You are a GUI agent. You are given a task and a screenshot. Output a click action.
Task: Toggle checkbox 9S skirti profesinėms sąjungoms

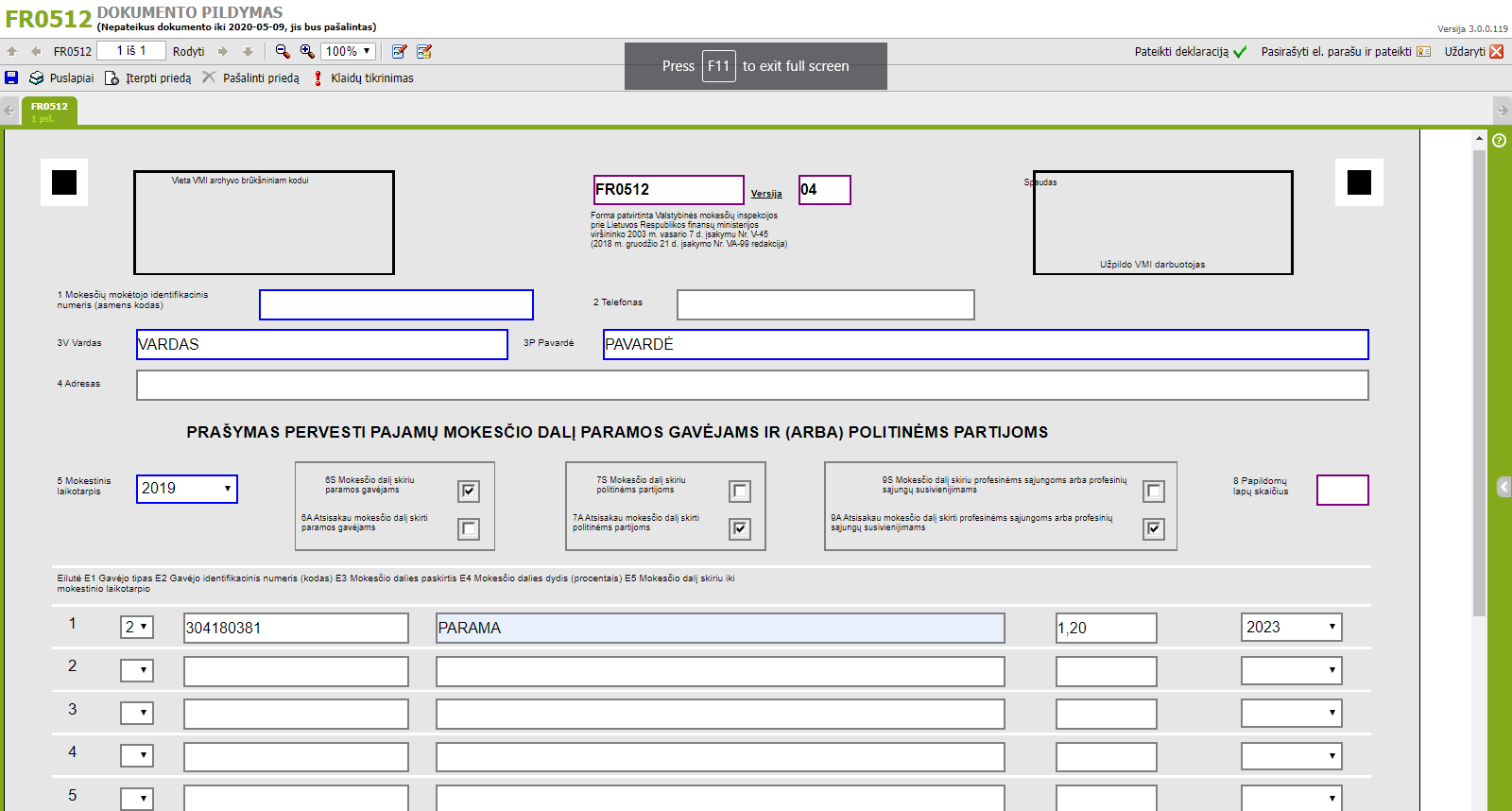tap(1154, 492)
